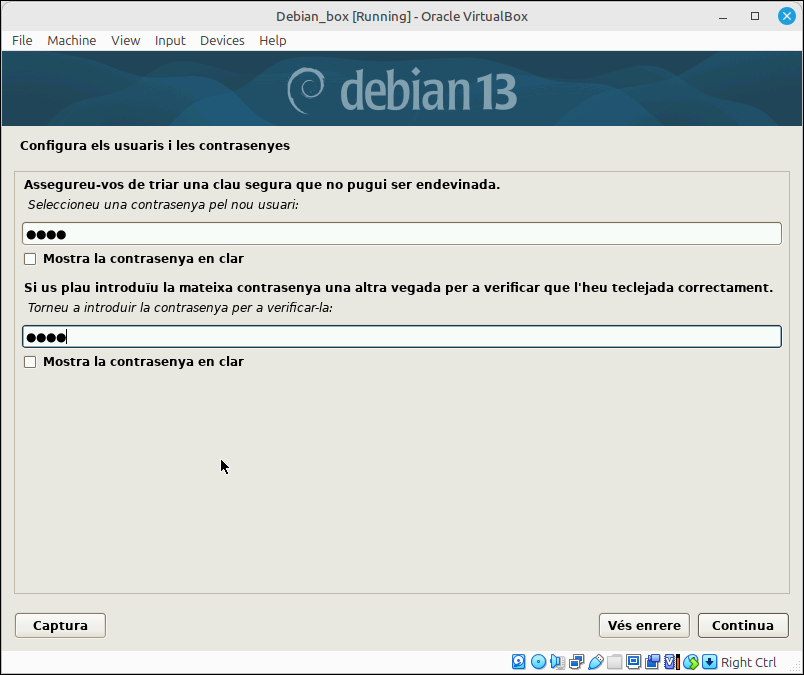Maximize the VirtualBox window
The height and width of the screenshot is (675, 804).
click(x=755, y=16)
